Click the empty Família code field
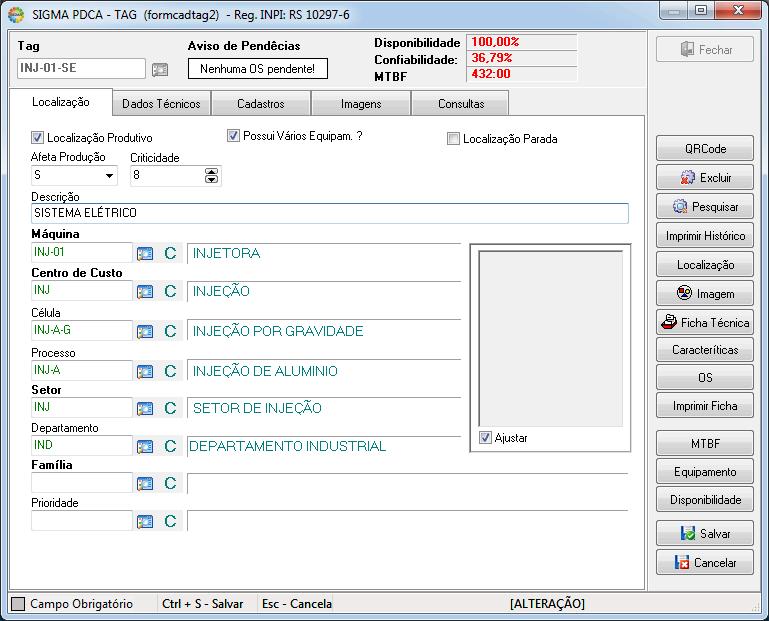 (81, 482)
